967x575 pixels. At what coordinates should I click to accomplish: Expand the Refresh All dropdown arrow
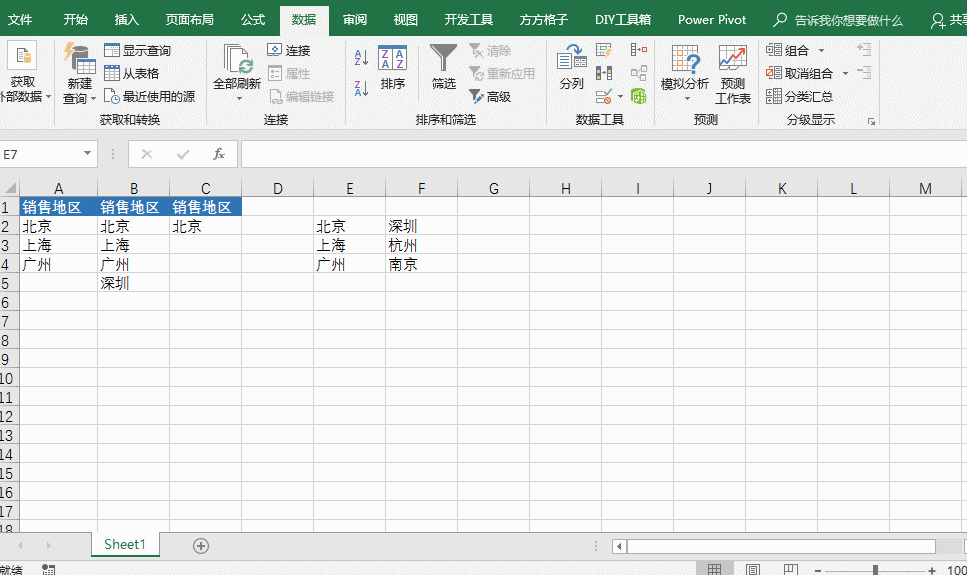pyautogui.click(x=239, y=99)
